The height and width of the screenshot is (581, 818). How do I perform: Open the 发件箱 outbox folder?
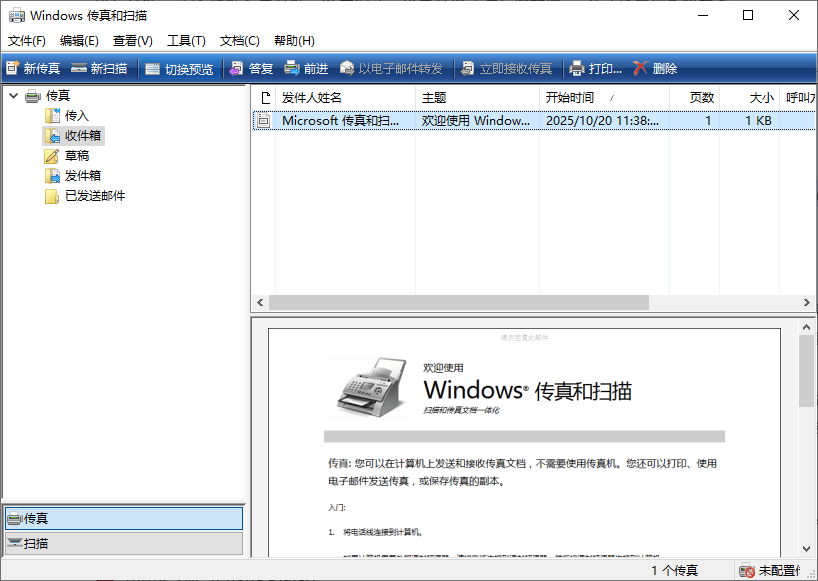pos(82,175)
